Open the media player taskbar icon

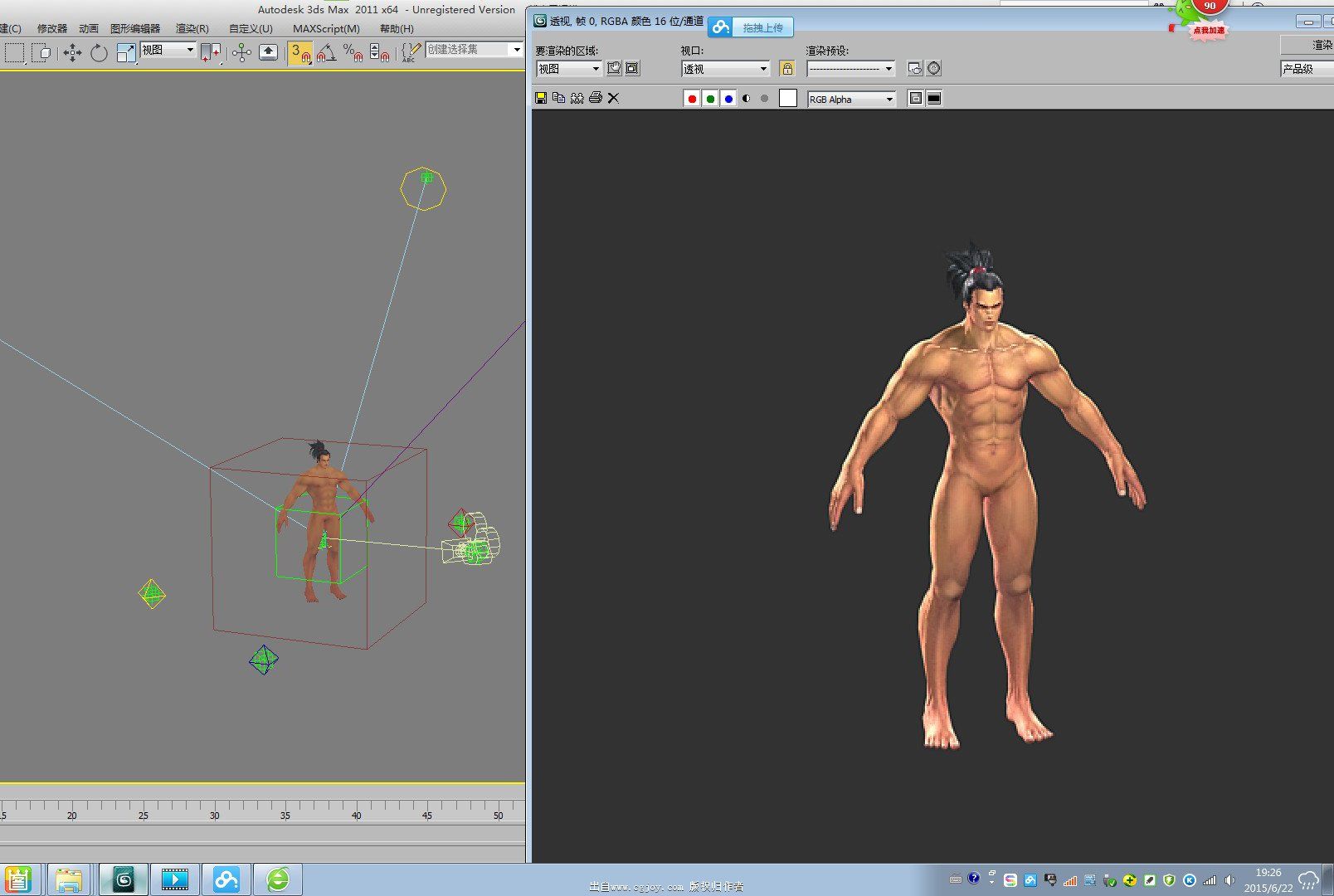[x=175, y=879]
